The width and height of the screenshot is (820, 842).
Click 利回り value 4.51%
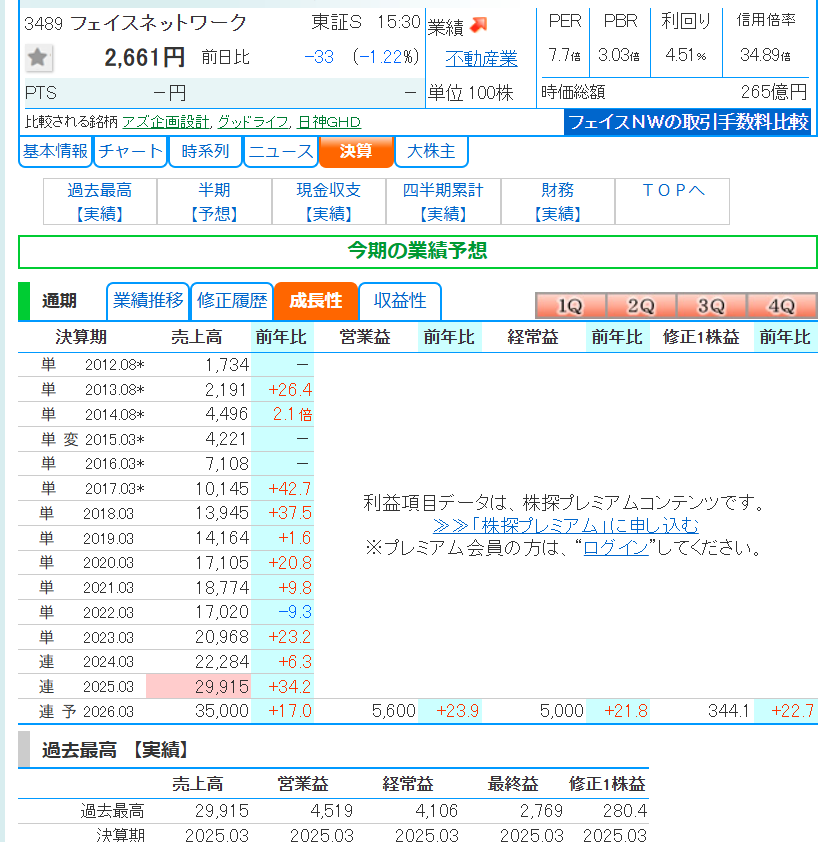coord(686,55)
